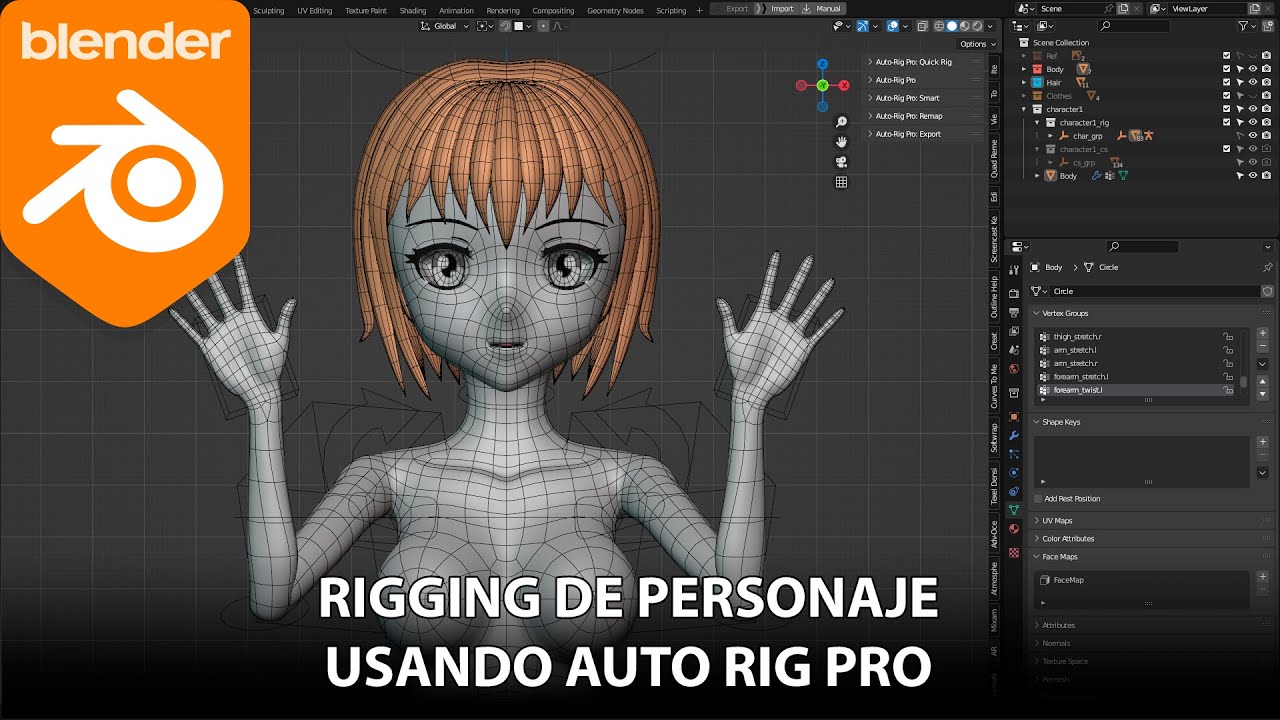The height and width of the screenshot is (720, 1280).
Task: Open Render properties tab icon
Action: coord(1014,293)
